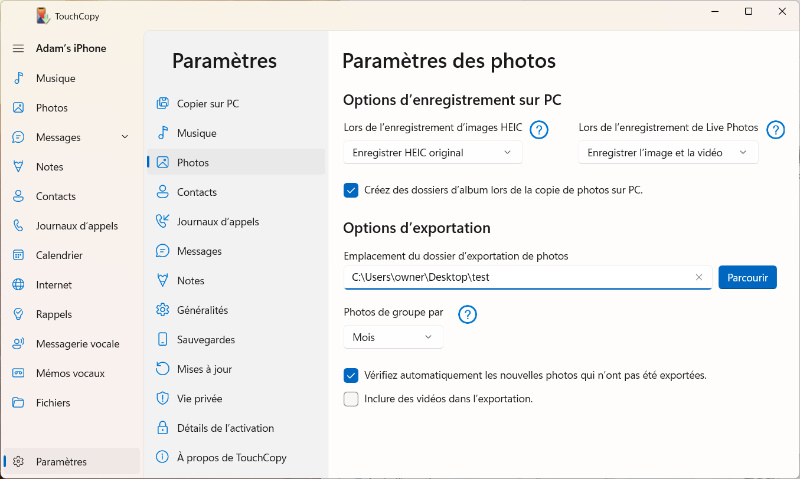Viewport: 800px width, 479px height.
Task: Click the hamburger menu icon beside Adam's iPhone
Action: [x=18, y=49]
